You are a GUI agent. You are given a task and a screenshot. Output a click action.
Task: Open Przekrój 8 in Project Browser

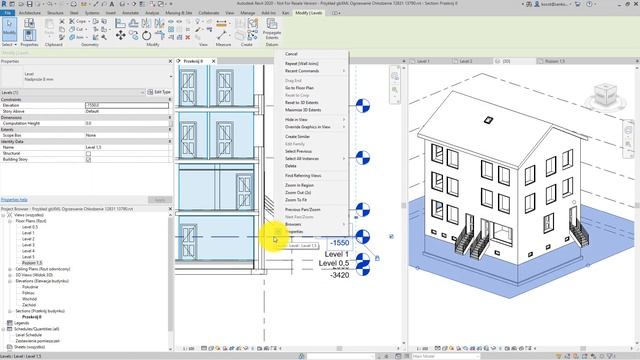[x=32, y=317]
